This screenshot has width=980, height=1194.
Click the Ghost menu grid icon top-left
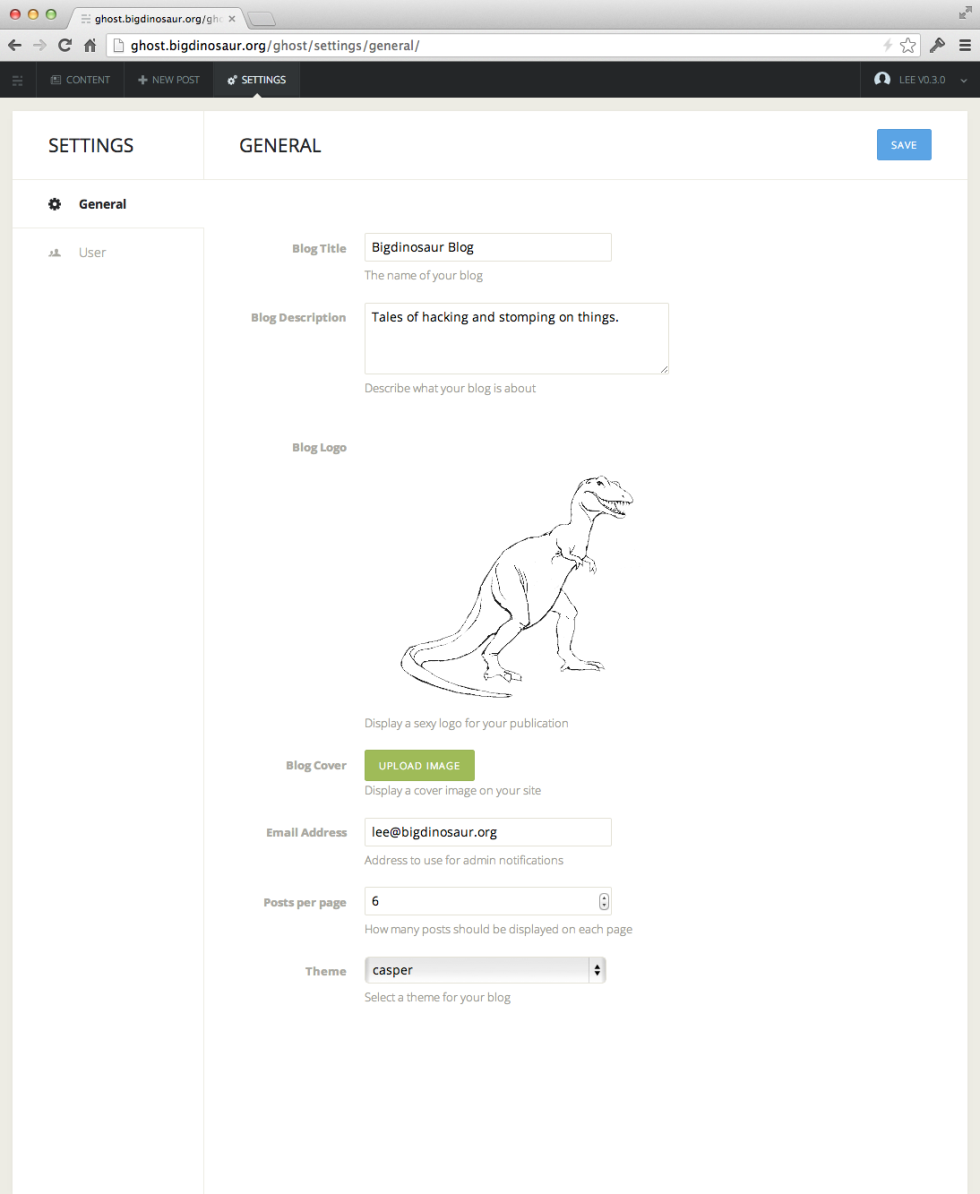(x=17, y=79)
